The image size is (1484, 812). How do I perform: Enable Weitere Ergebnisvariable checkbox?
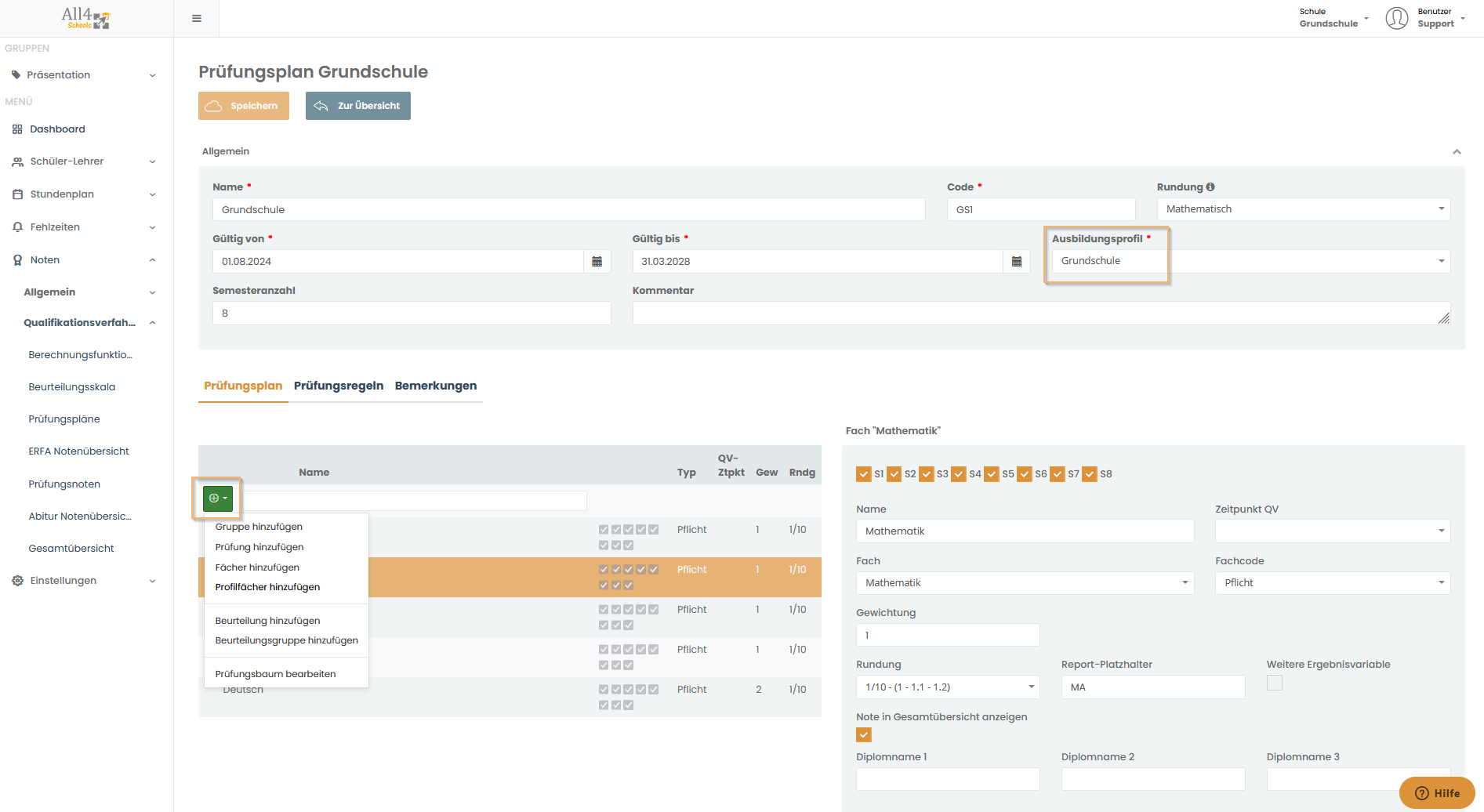click(1275, 683)
